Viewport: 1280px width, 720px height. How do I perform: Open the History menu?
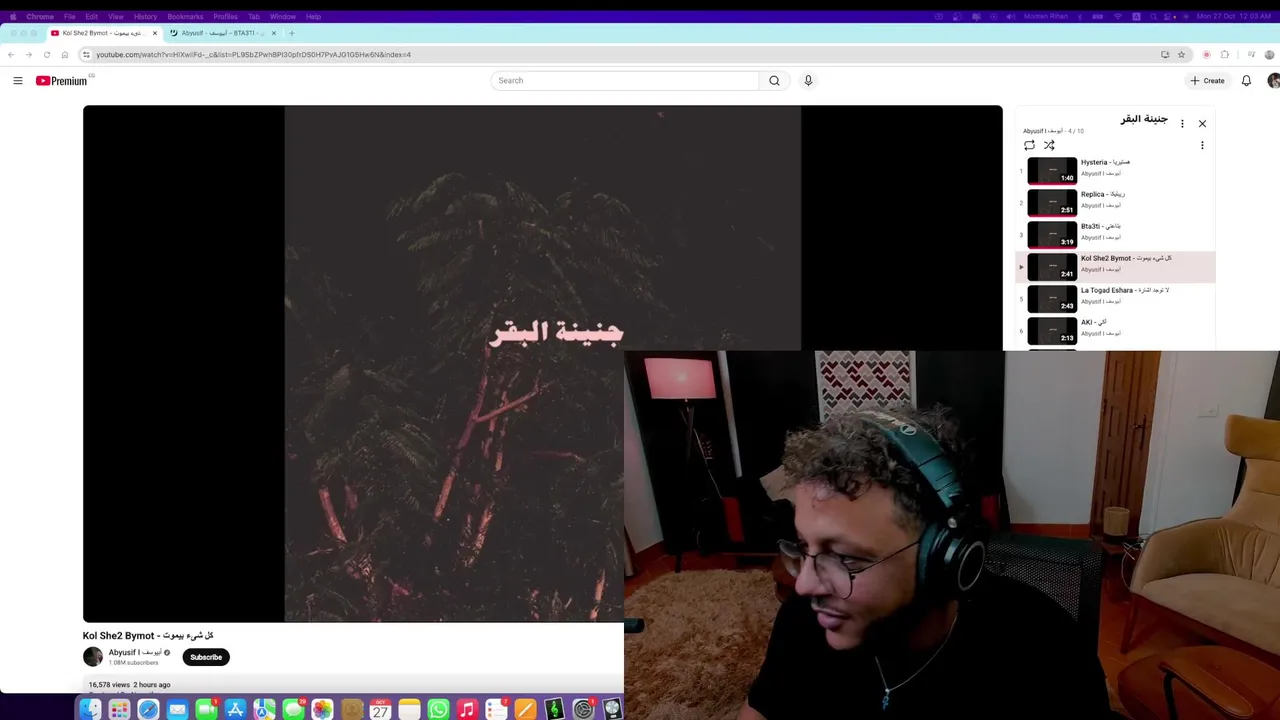click(145, 16)
